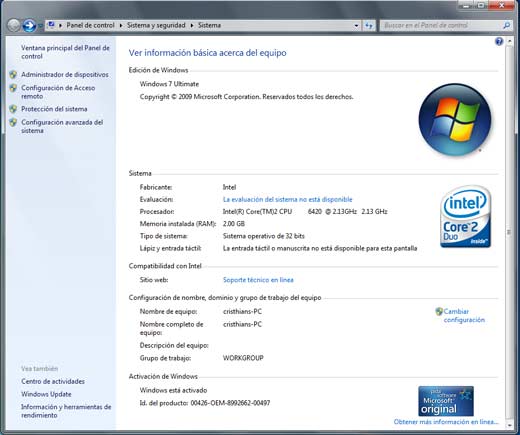Click shield icon beside Configuración avanzada del sistema
This screenshot has height=435, width=520.
tap(13, 122)
